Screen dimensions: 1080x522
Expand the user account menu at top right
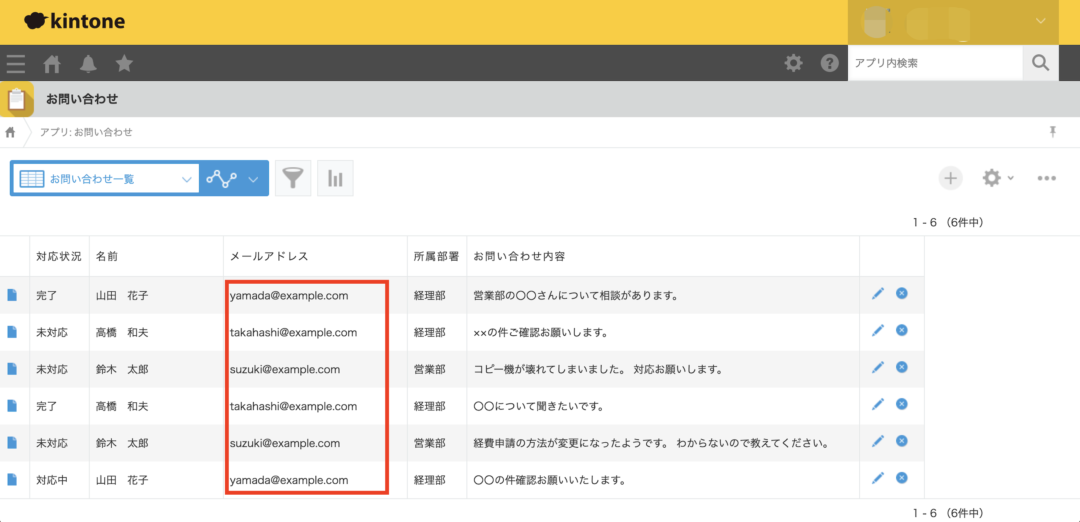point(1042,21)
